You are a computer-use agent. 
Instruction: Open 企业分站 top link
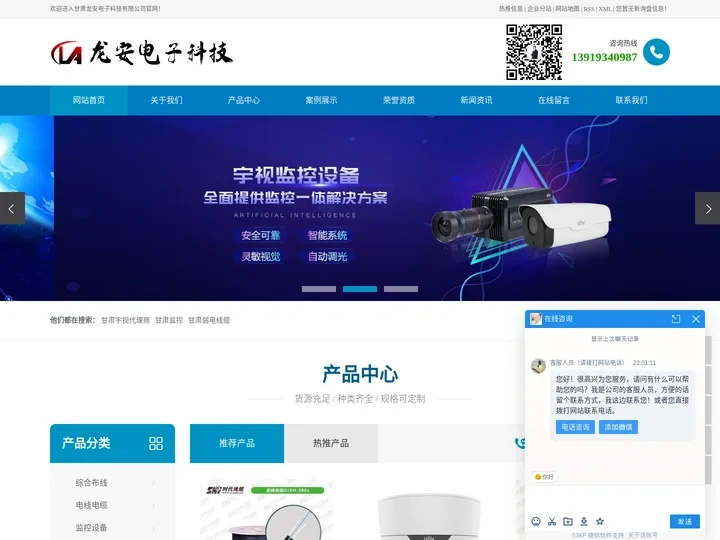pos(539,9)
